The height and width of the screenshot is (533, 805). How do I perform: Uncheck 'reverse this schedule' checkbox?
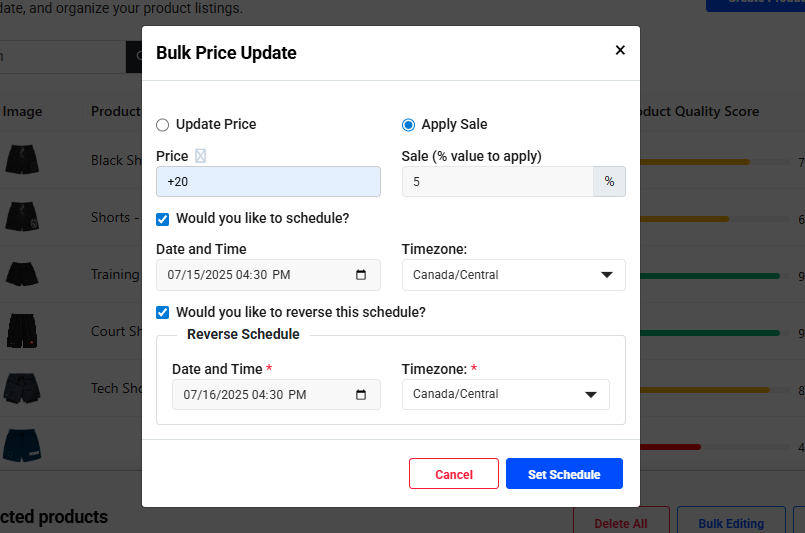coord(163,312)
